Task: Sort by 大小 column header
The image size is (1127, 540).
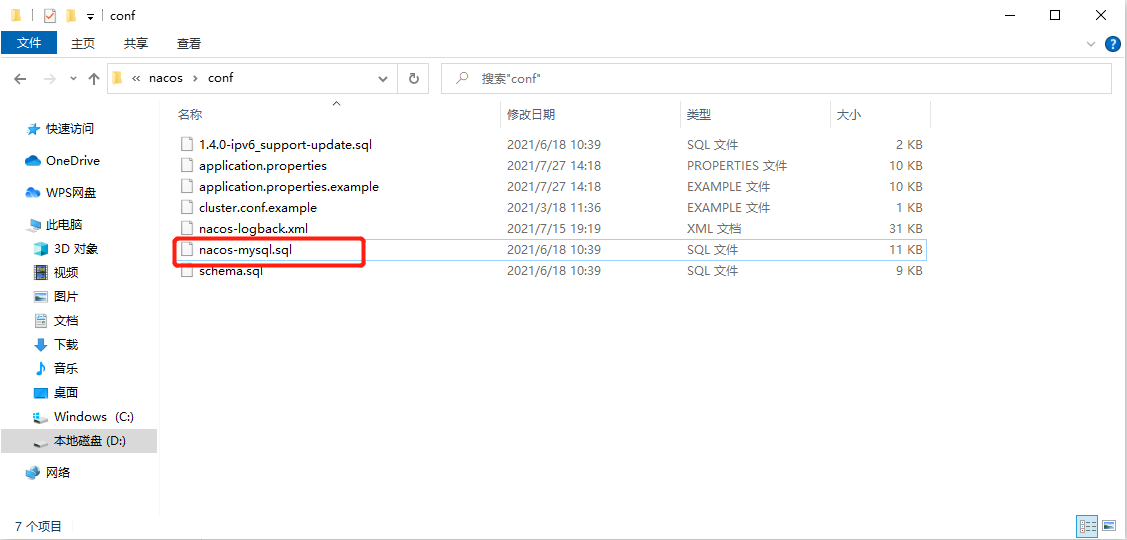Action: pos(849,114)
